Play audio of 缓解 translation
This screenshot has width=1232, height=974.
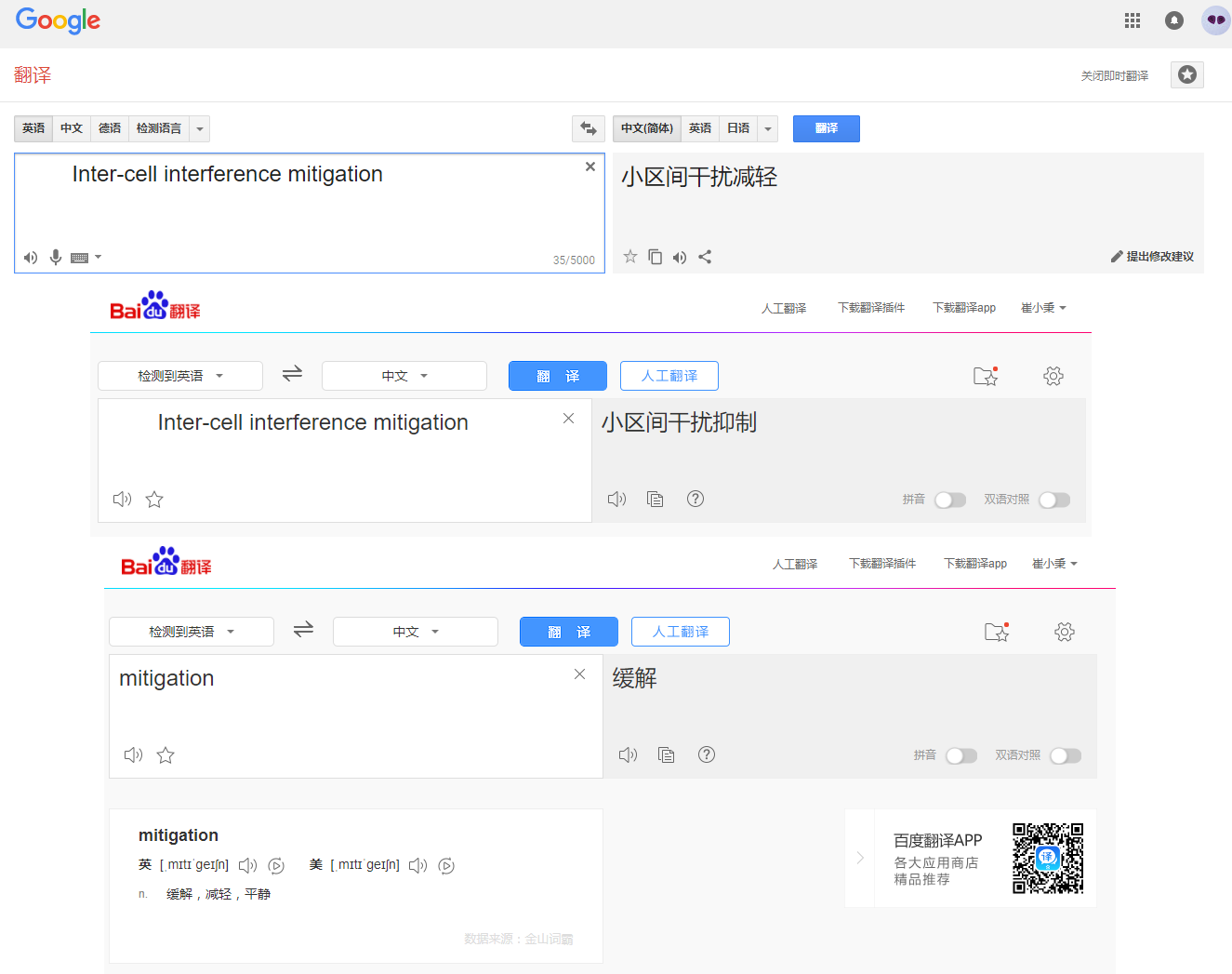(x=629, y=755)
